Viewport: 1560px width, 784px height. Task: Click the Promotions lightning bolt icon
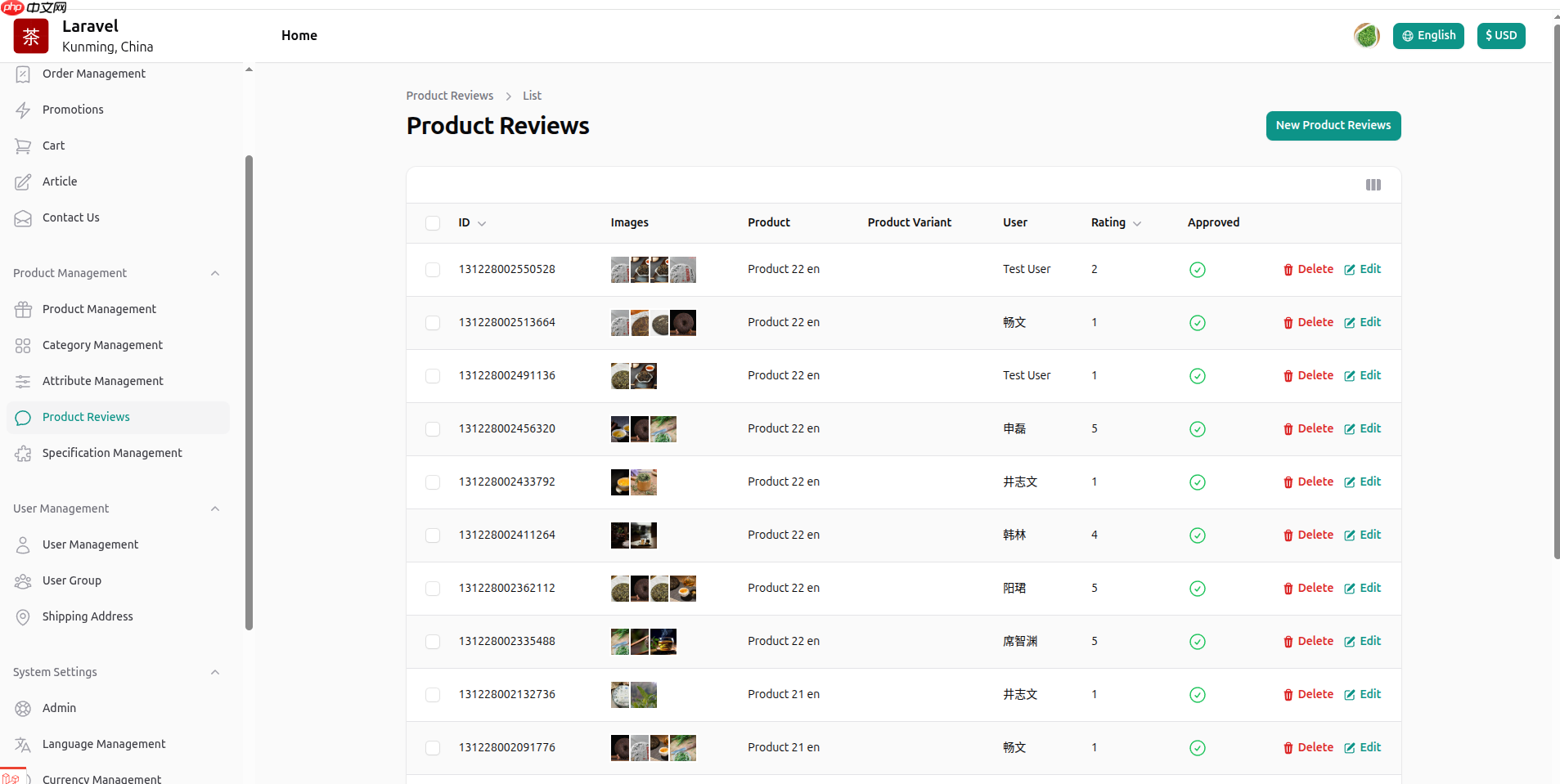click(23, 110)
